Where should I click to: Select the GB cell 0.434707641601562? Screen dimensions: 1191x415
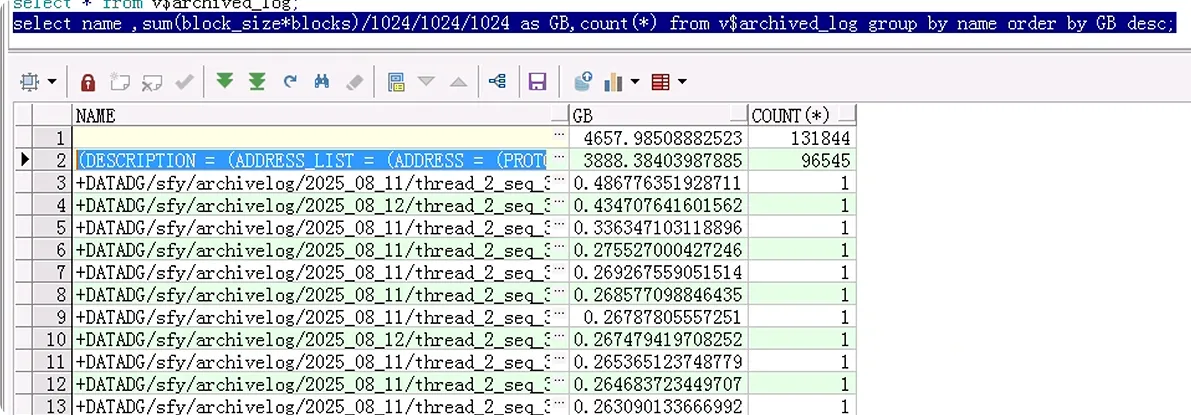click(659, 205)
